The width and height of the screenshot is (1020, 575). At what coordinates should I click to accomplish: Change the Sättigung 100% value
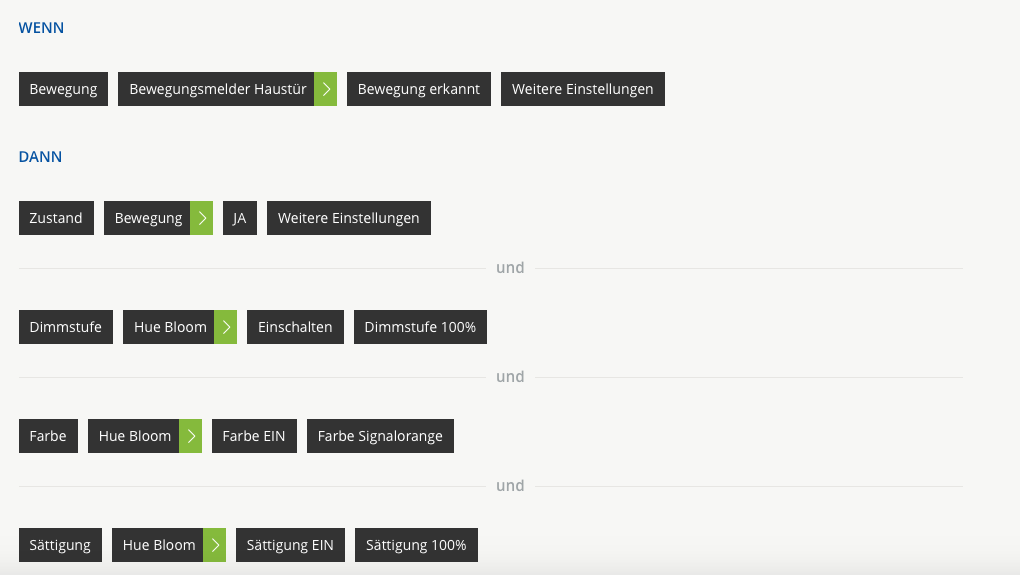tap(416, 545)
